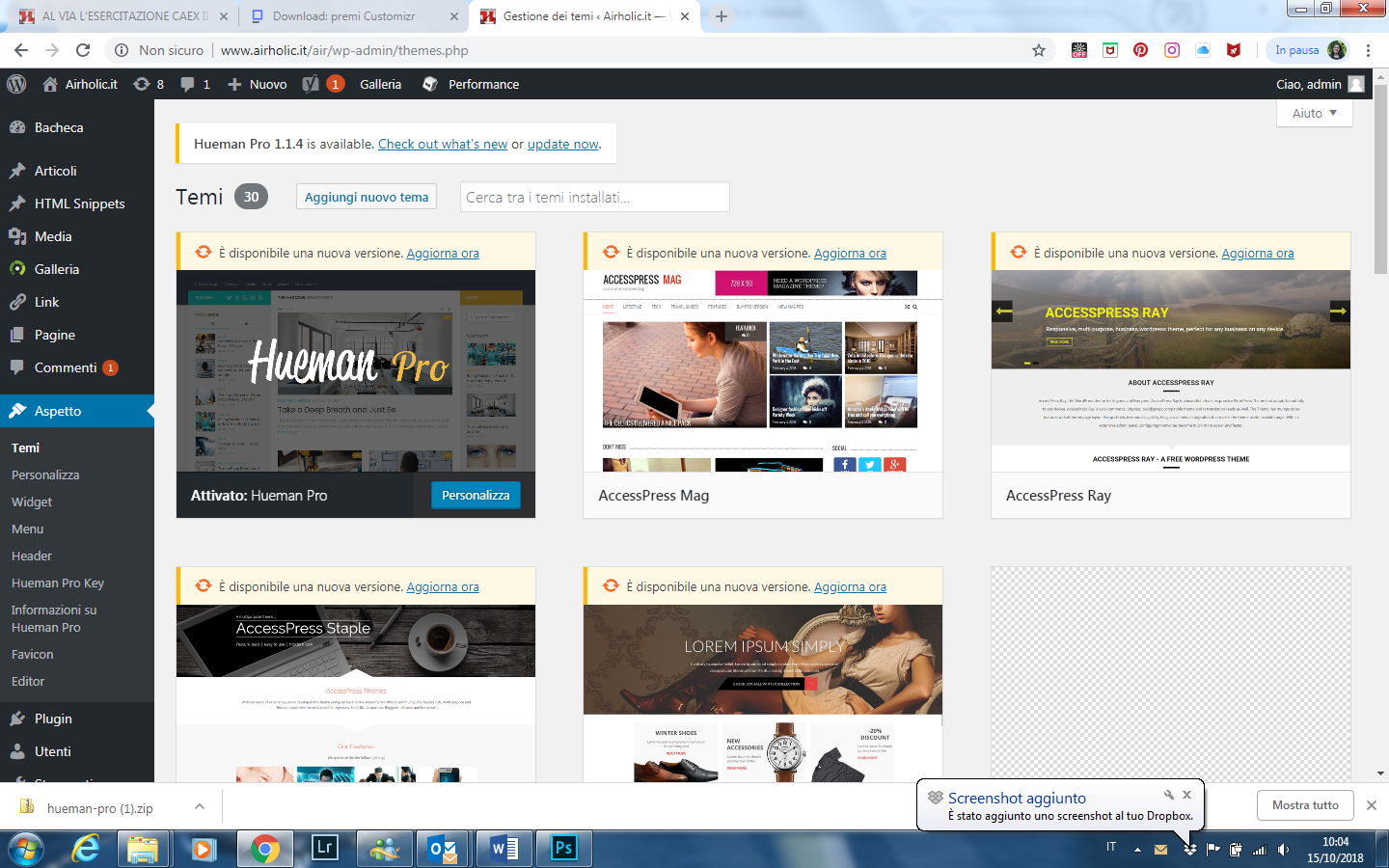Click the Aggiungi nuovo tema button

(x=366, y=197)
